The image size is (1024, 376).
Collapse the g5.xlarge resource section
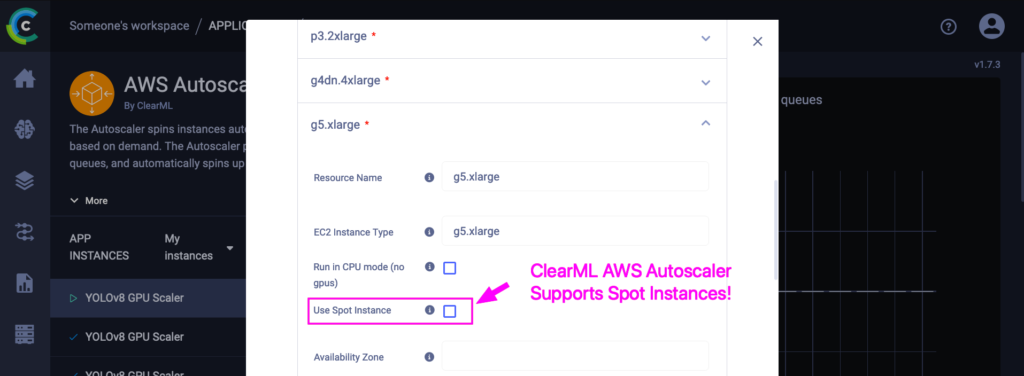click(x=511, y=125)
